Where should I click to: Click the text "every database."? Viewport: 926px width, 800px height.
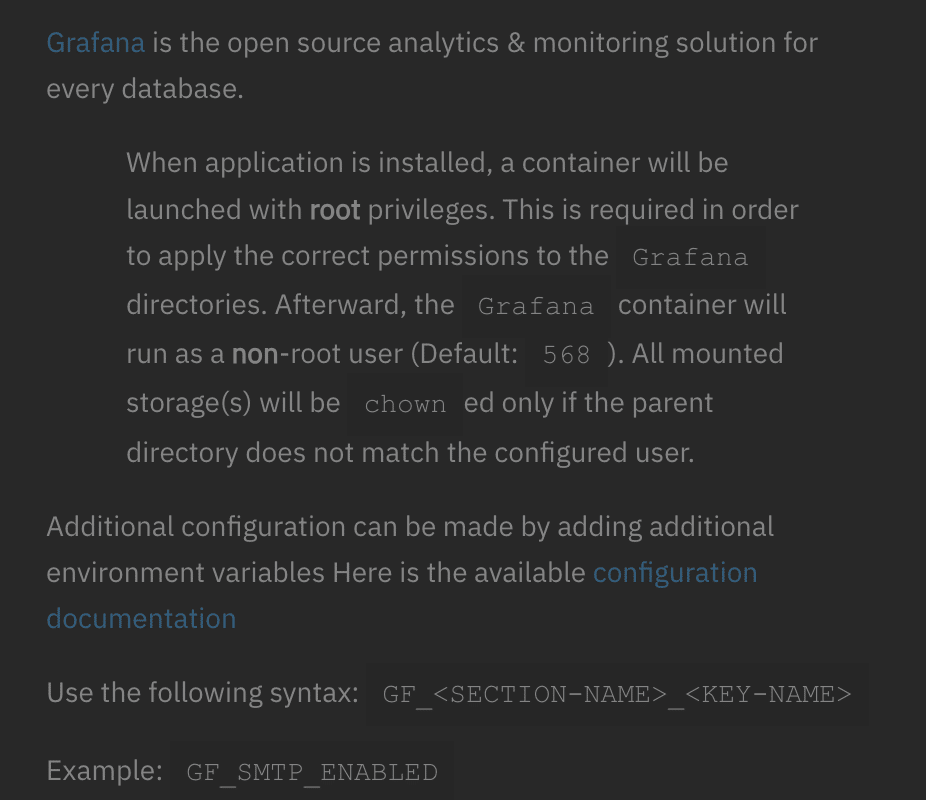point(145,89)
